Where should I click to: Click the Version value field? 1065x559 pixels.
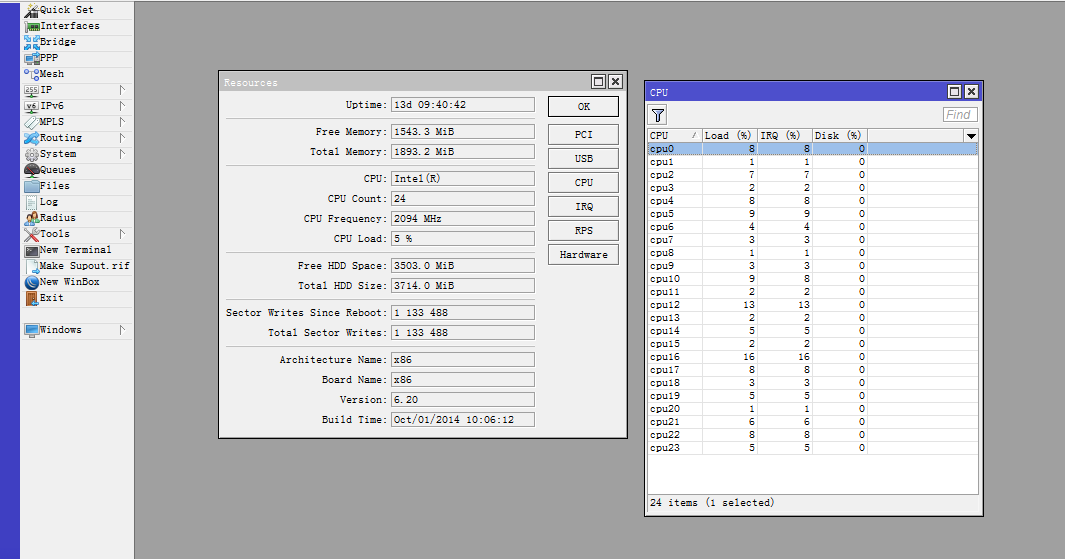[x=463, y=399]
